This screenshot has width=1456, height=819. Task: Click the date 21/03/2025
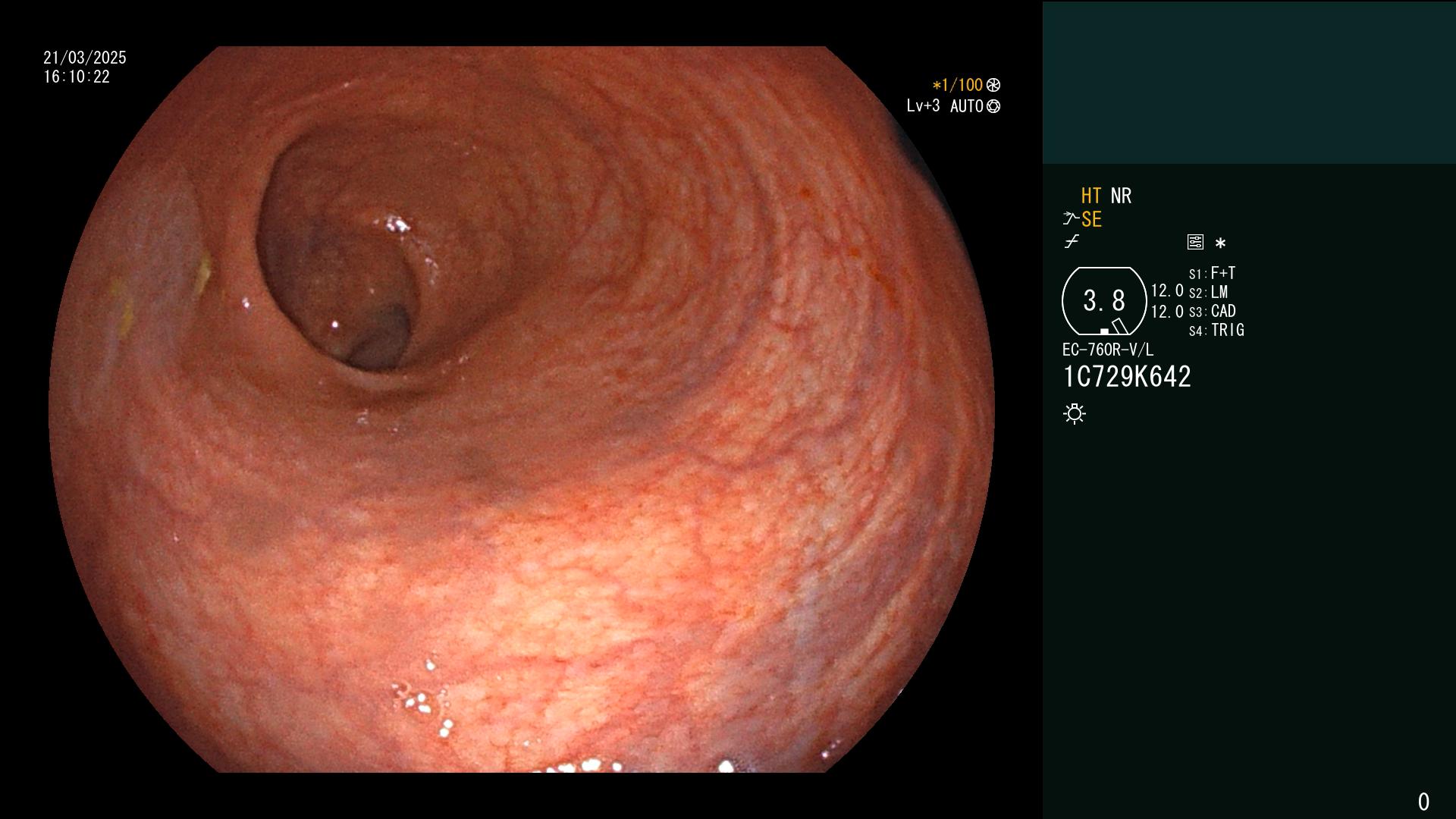tap(85, 58)
